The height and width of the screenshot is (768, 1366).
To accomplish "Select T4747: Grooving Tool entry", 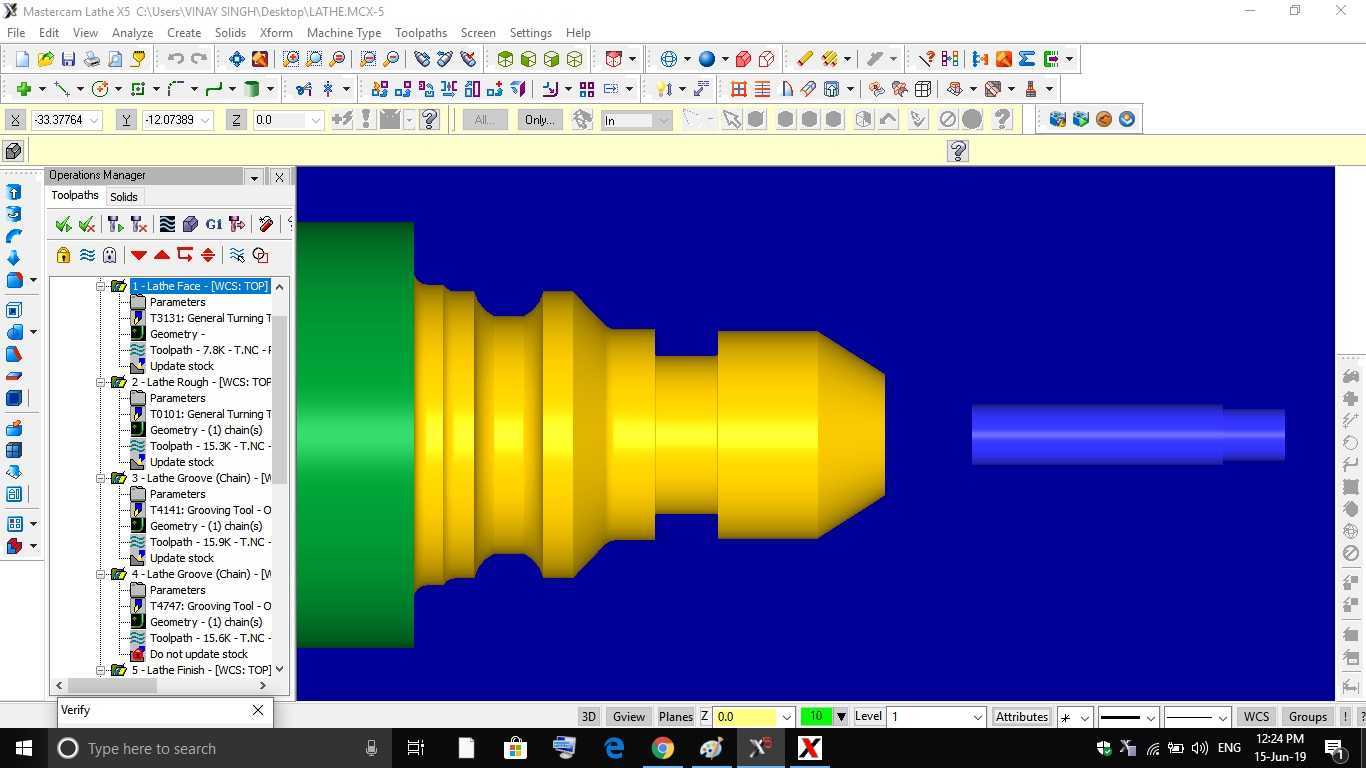I will [x=210, y=606].
